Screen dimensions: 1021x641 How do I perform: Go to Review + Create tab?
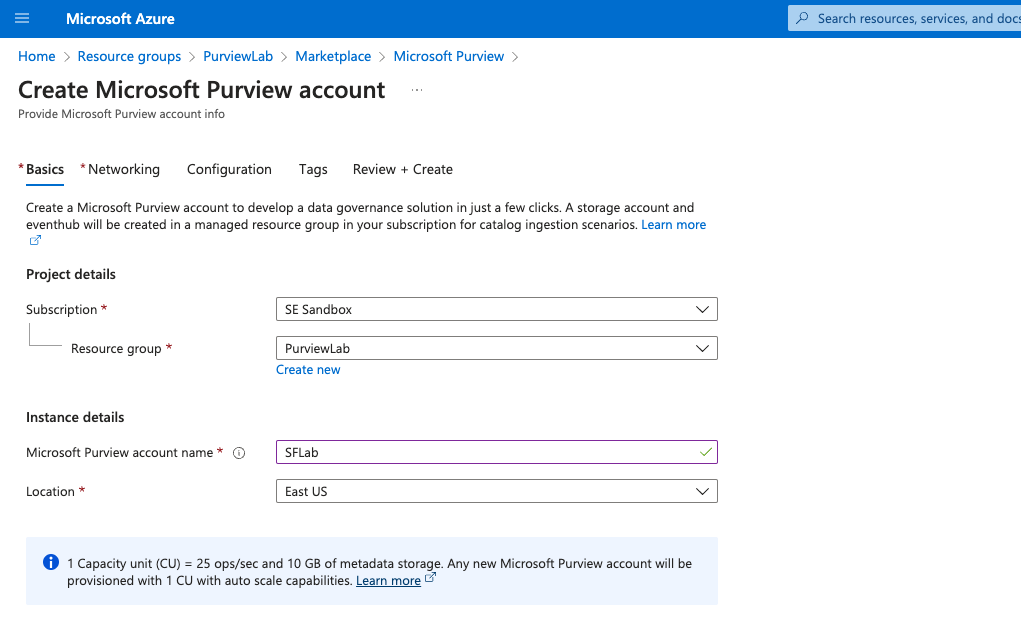(403, 170)
